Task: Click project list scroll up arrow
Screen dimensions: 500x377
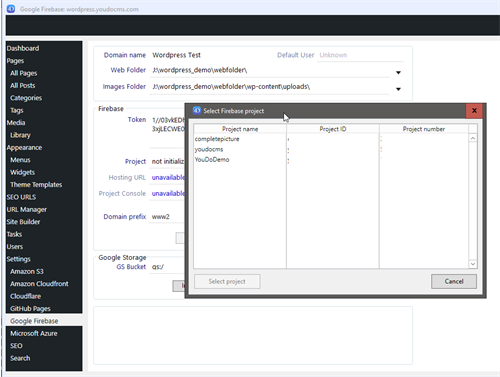Action: [473, 138]
